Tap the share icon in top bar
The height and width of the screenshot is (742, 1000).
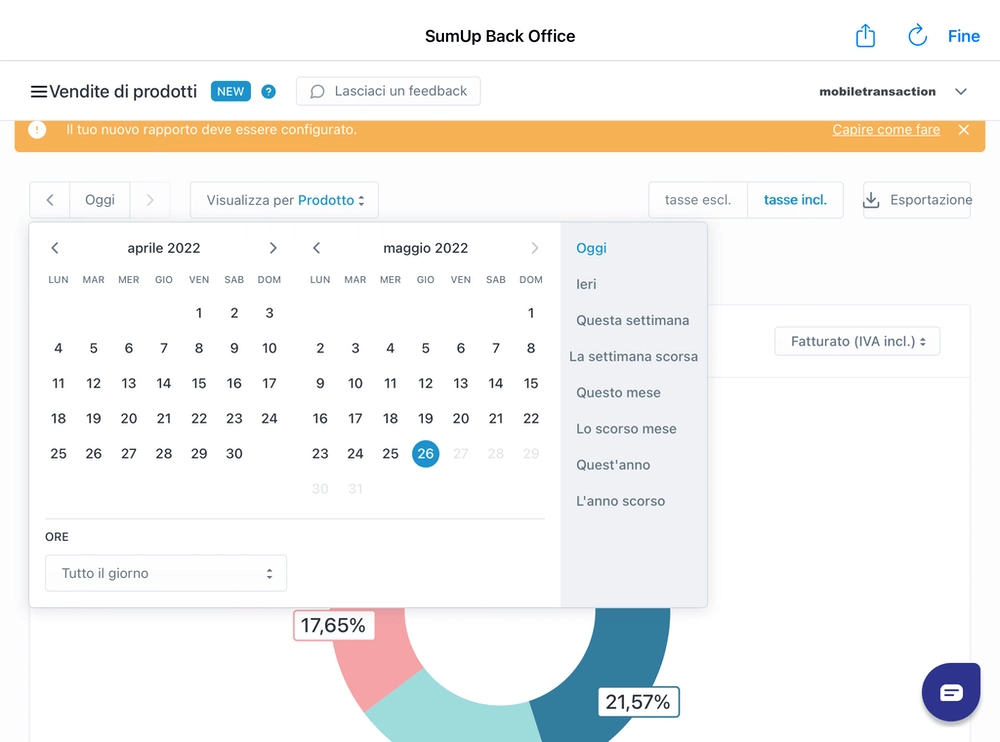(x=865, y=36)
